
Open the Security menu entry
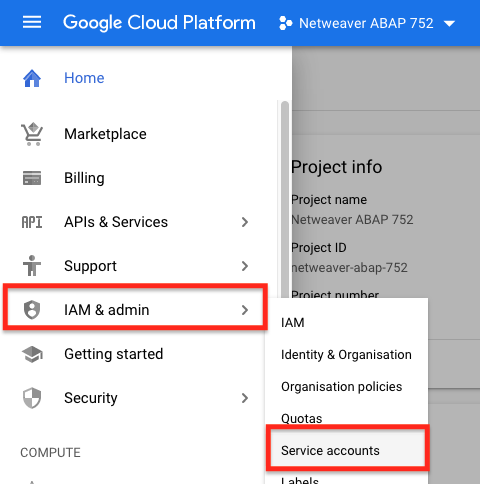(91, 398)
